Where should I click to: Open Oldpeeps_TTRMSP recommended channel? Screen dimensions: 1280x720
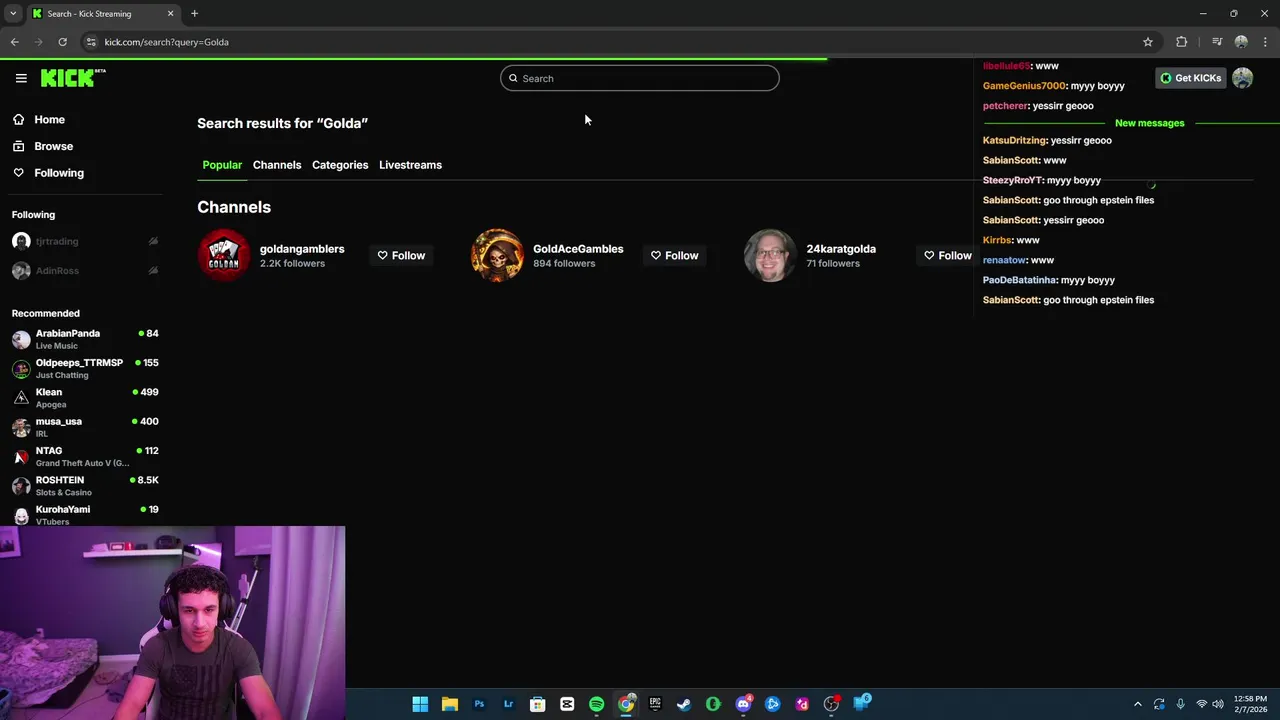pos(84,368)
